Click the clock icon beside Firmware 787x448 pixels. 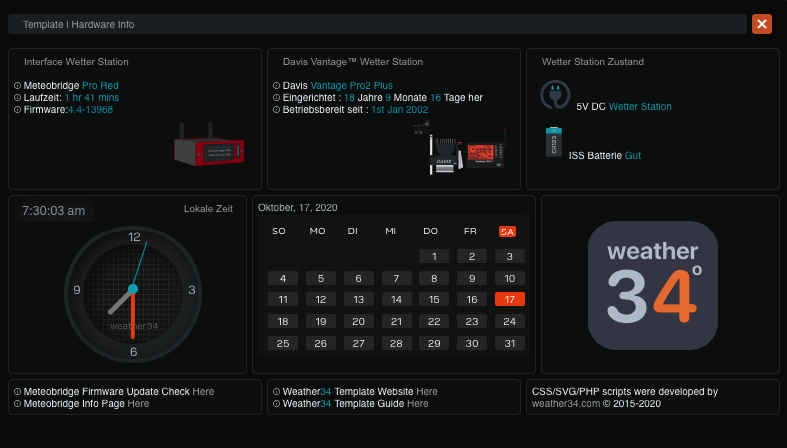[18, 110]
